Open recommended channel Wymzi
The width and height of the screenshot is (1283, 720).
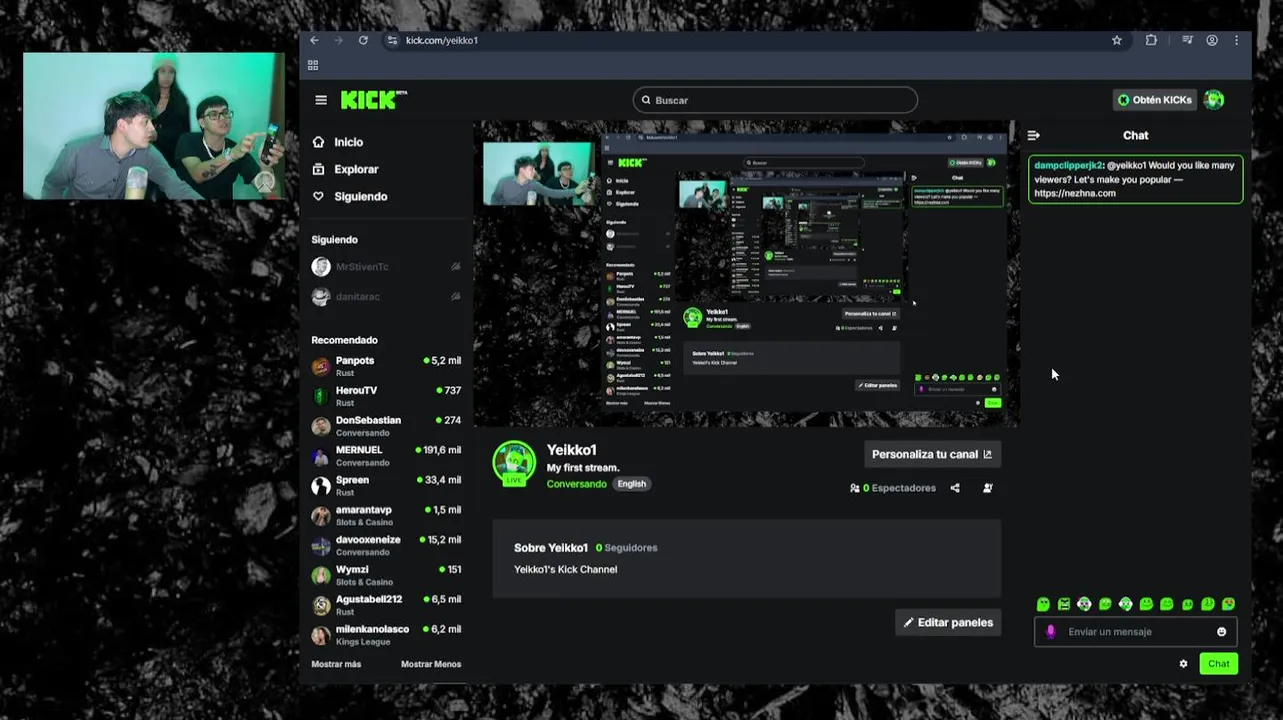[386, 575]
